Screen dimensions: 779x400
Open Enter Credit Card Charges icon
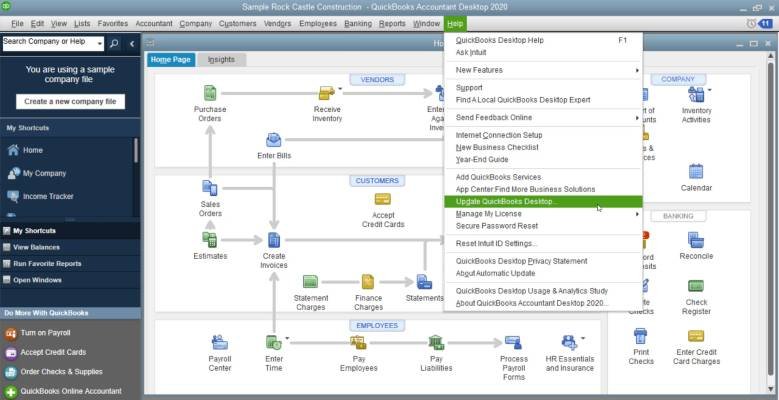[x=696, y=336]
